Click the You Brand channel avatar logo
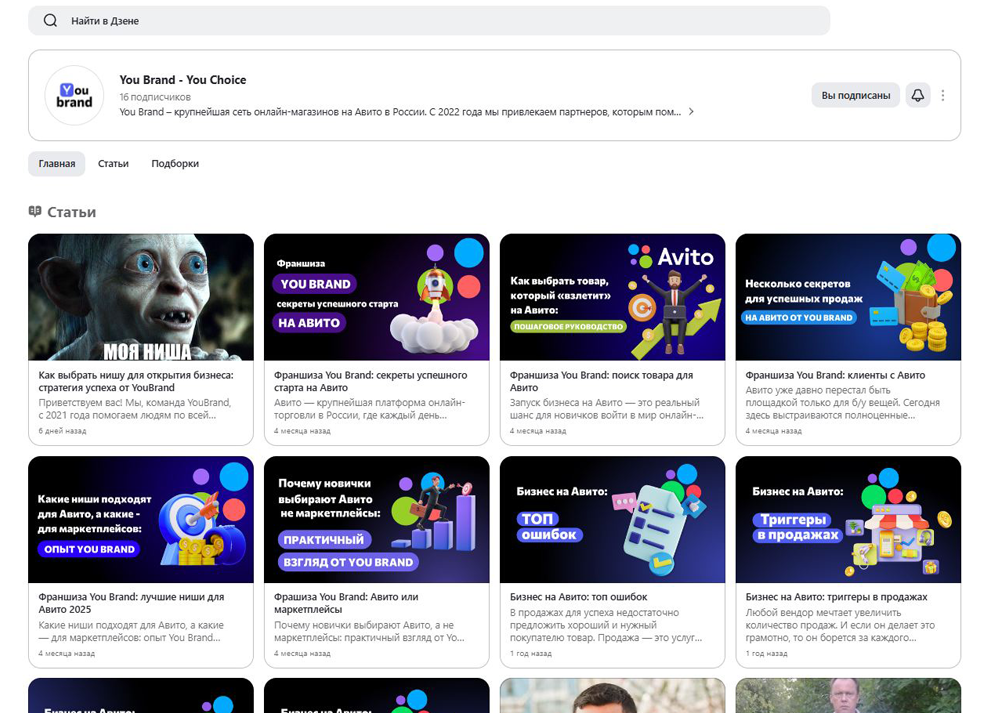 (x=75, y=95)
